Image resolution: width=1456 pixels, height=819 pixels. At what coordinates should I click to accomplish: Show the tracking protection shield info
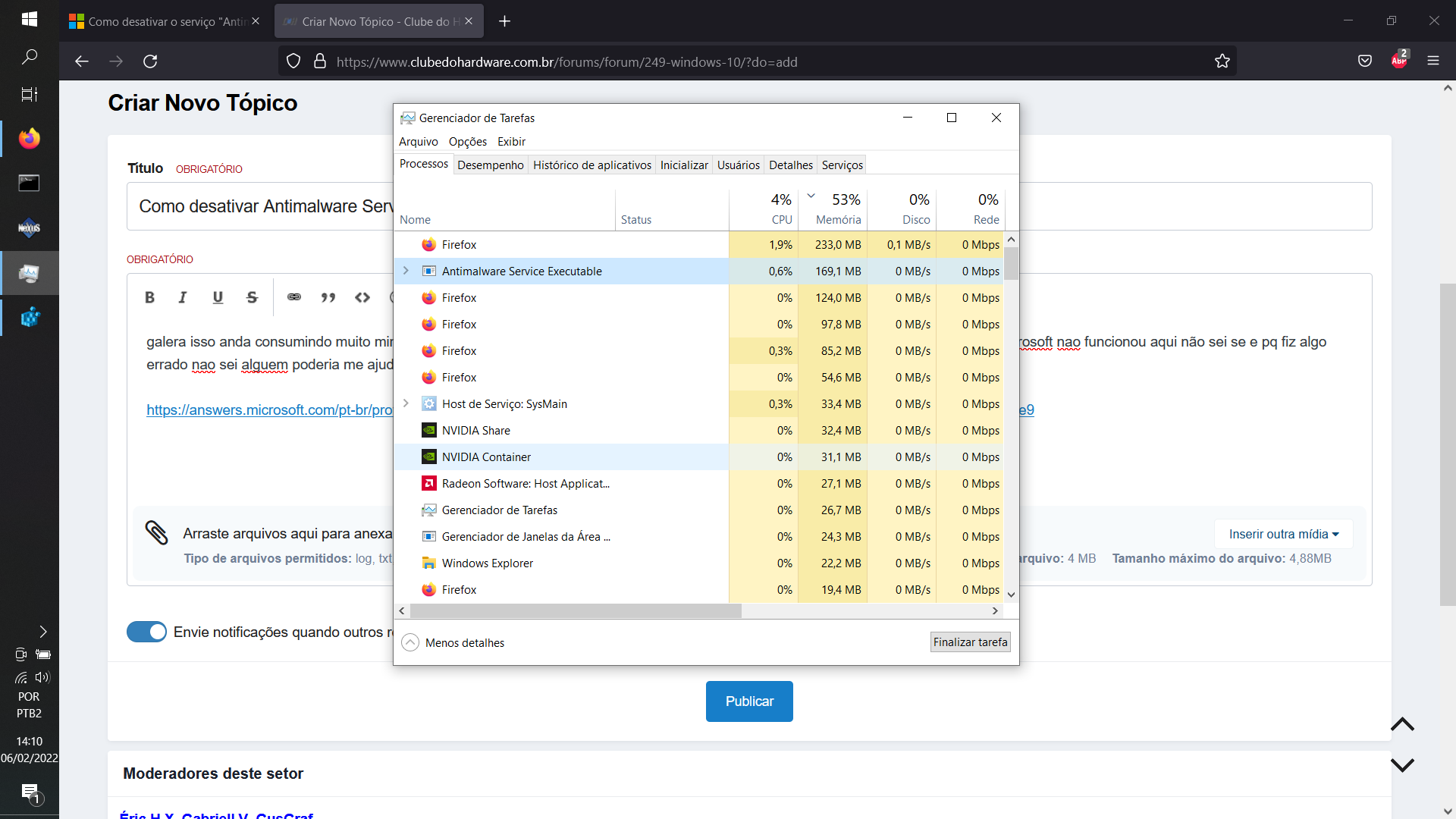coord(293,61)
